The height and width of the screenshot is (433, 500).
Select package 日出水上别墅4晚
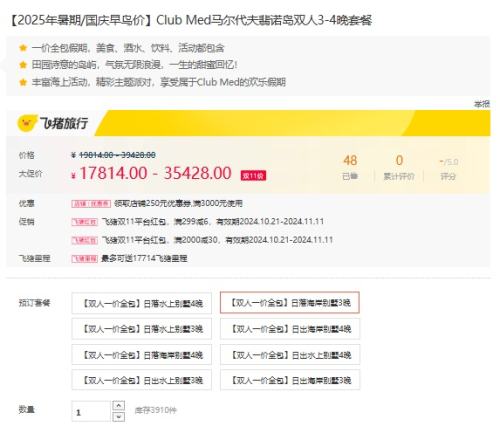[x=290, y=355]
